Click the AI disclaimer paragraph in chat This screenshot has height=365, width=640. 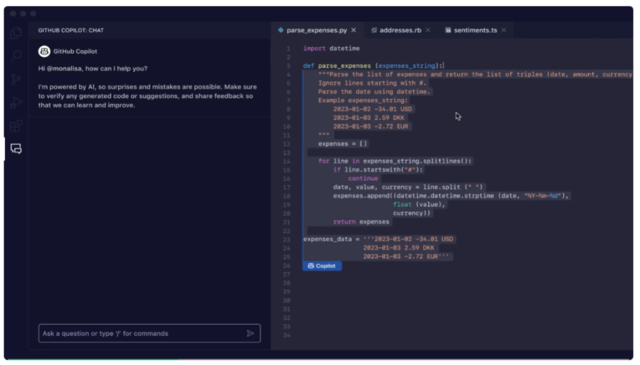[147, 96]
